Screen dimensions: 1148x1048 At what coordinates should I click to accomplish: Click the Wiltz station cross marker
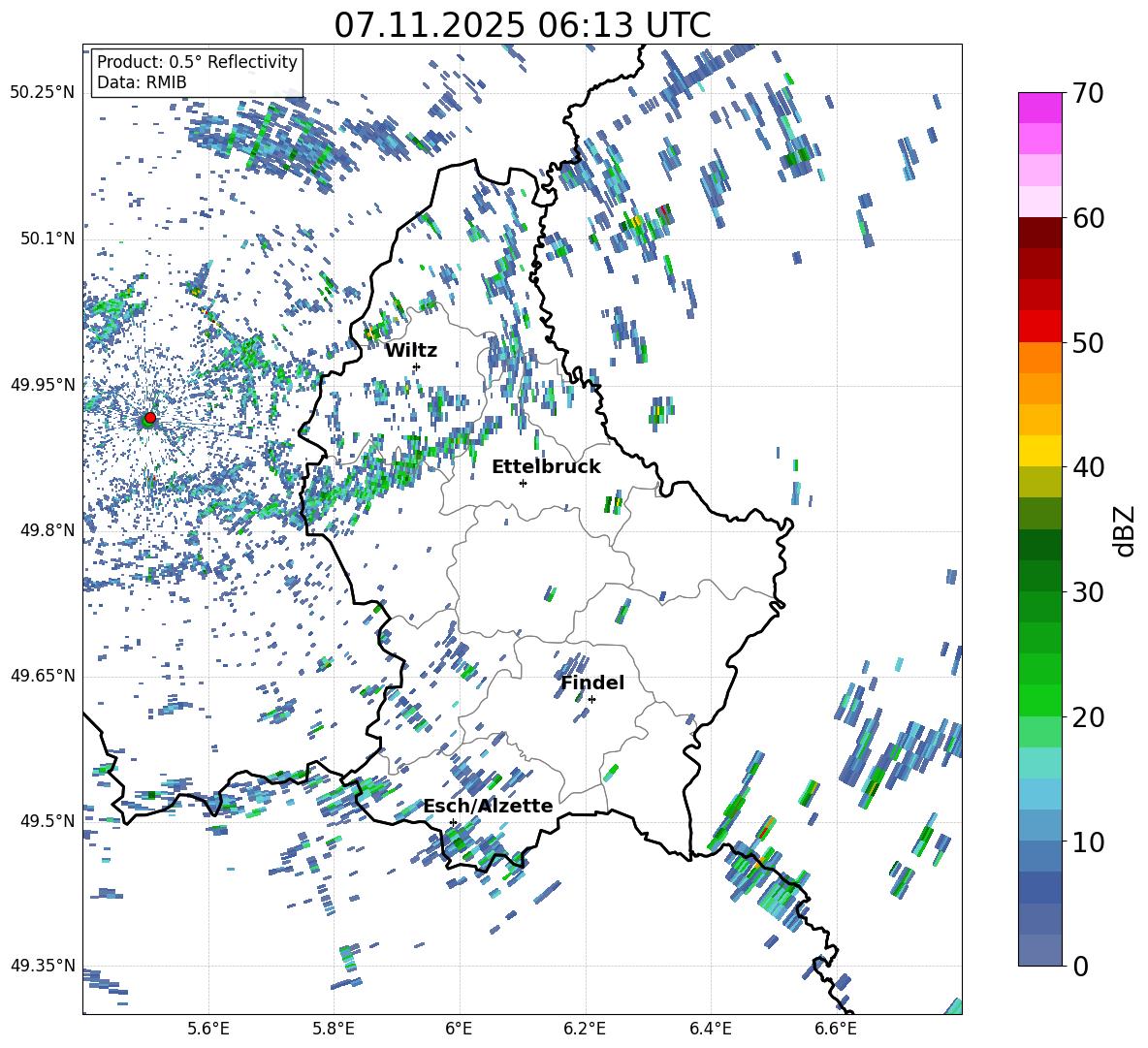pos(417,366)
